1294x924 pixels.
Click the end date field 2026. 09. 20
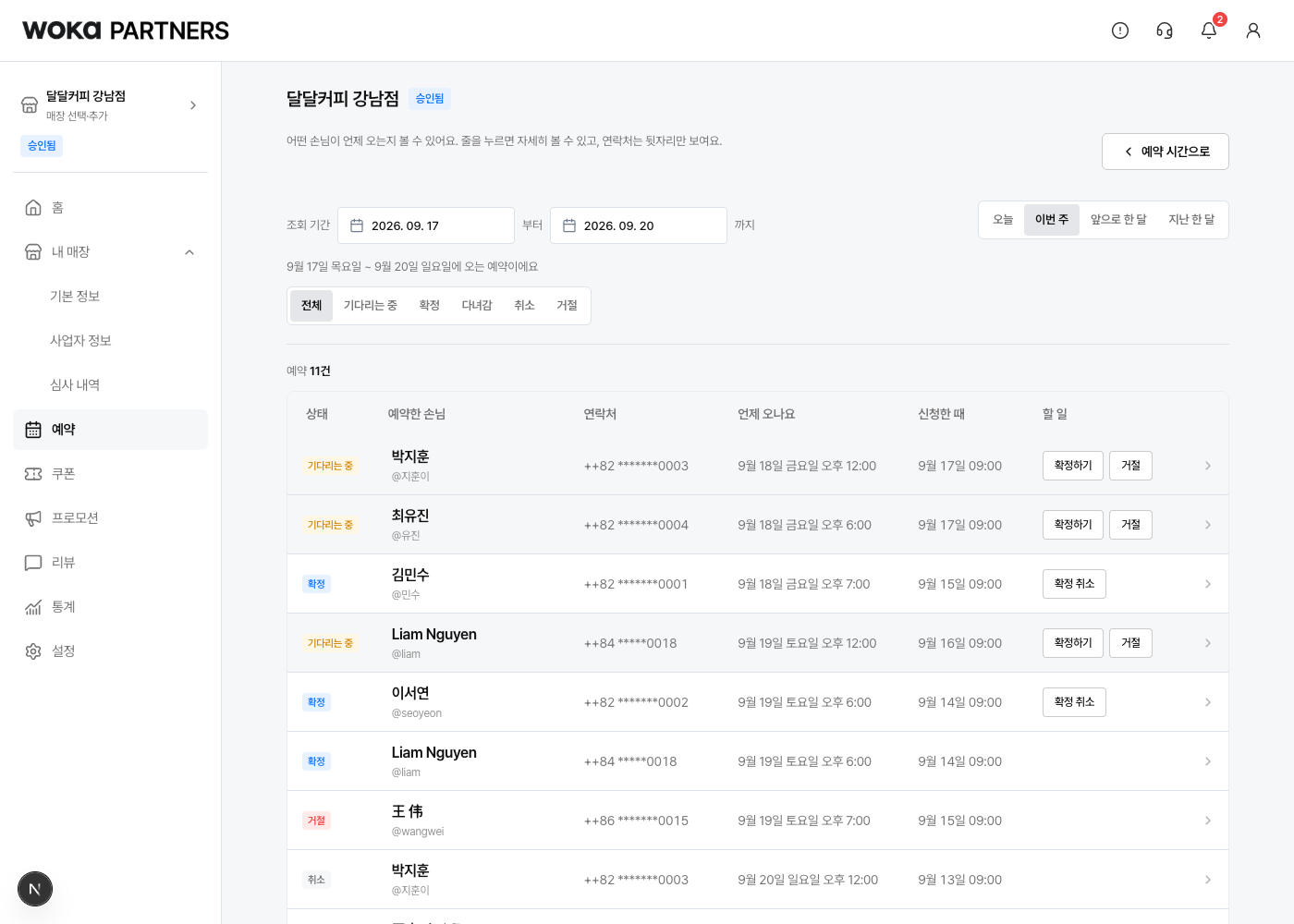click(x=639, y=225)
